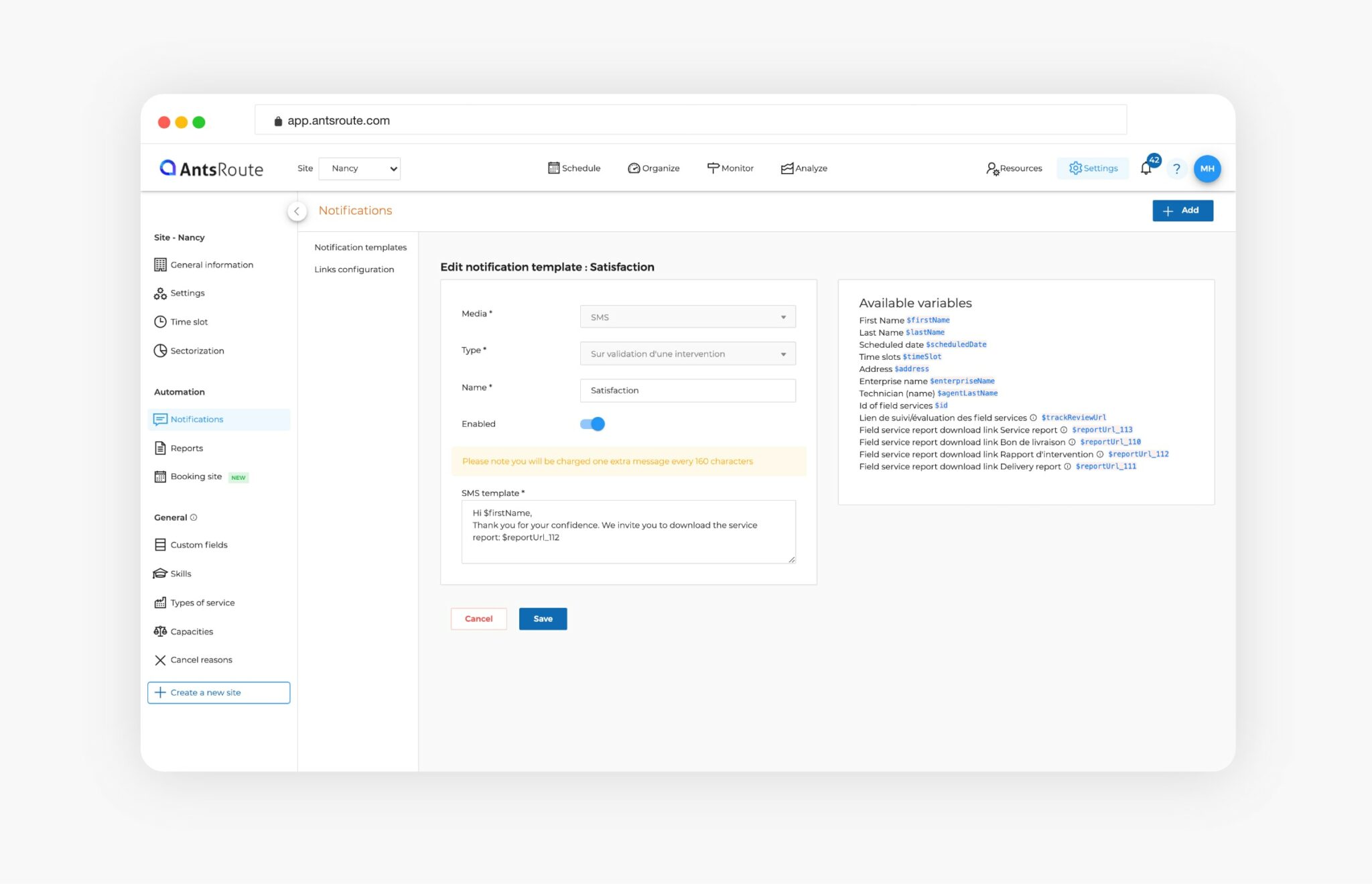The height and width of the screenshot is (884, 1372).
Task: Open the Capacities settings
Action: point(191,631)
